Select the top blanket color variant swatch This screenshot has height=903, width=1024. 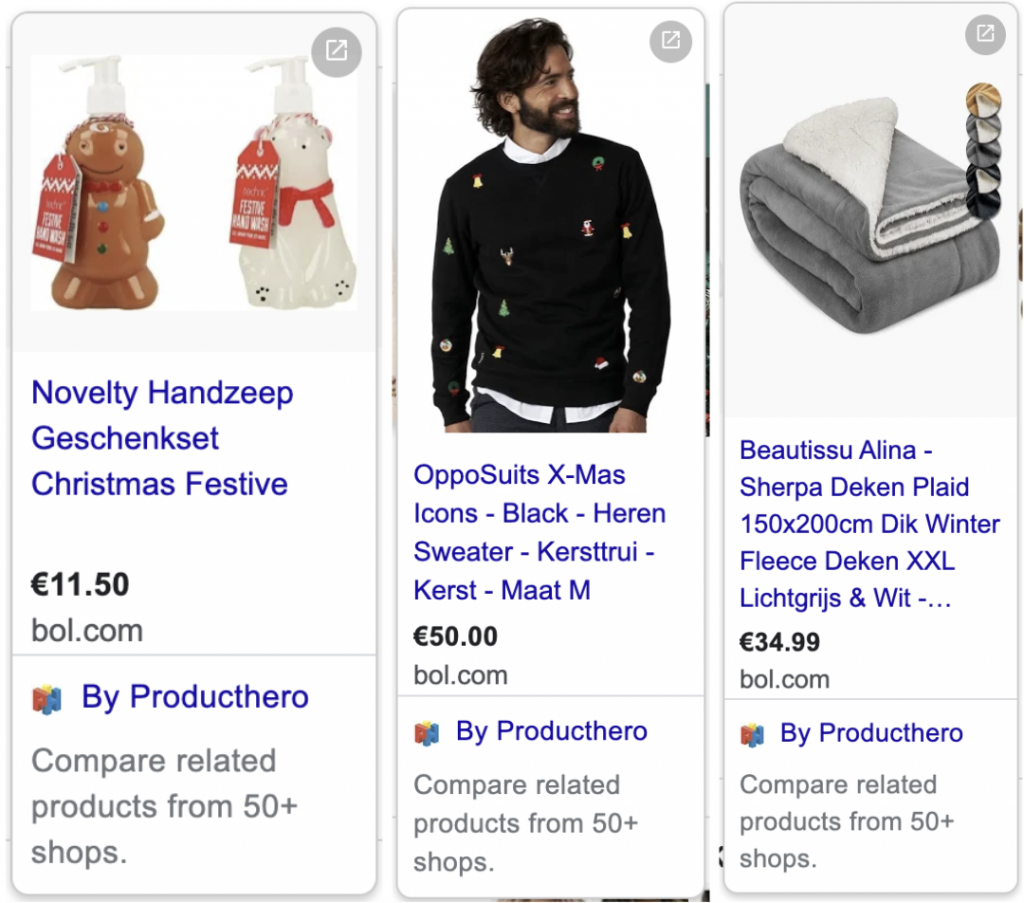[984, 99]
